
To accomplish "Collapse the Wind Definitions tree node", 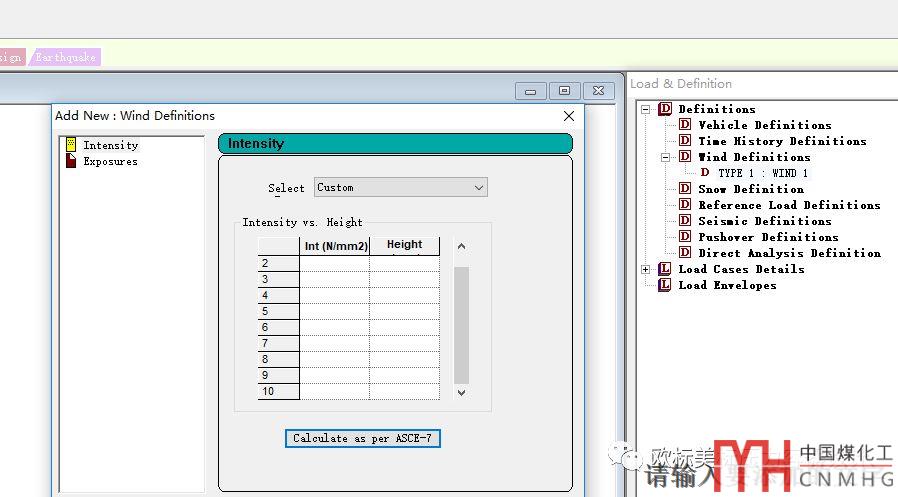I will (x=666, y=157).
